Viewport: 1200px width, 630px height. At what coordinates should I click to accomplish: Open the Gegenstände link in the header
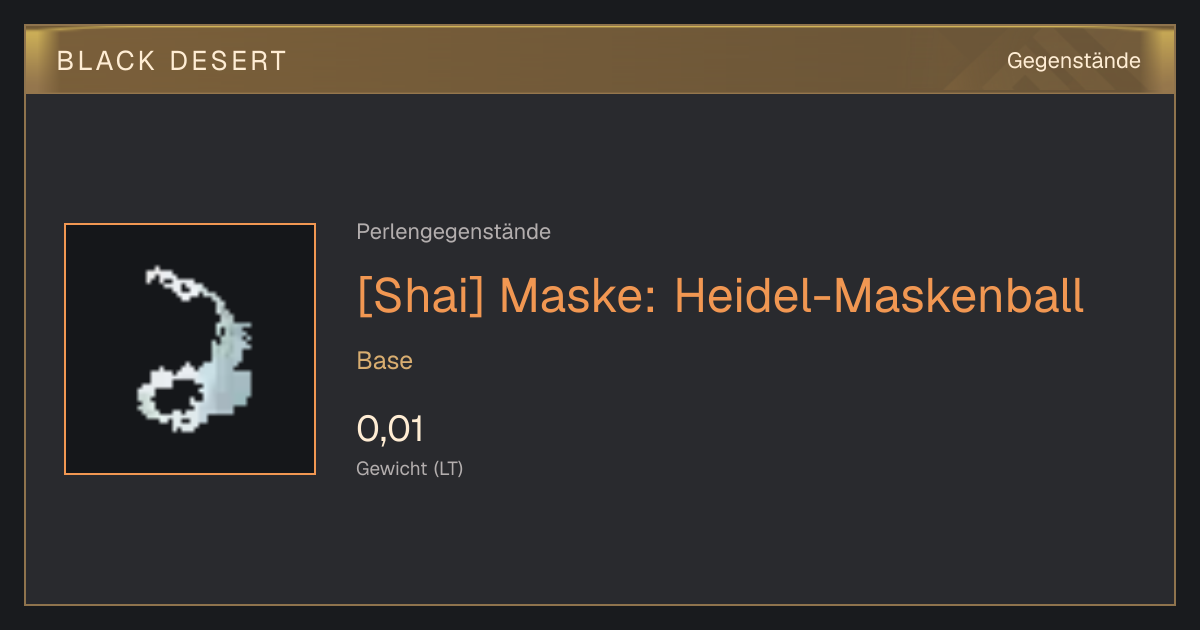(x=1074, y=61)
